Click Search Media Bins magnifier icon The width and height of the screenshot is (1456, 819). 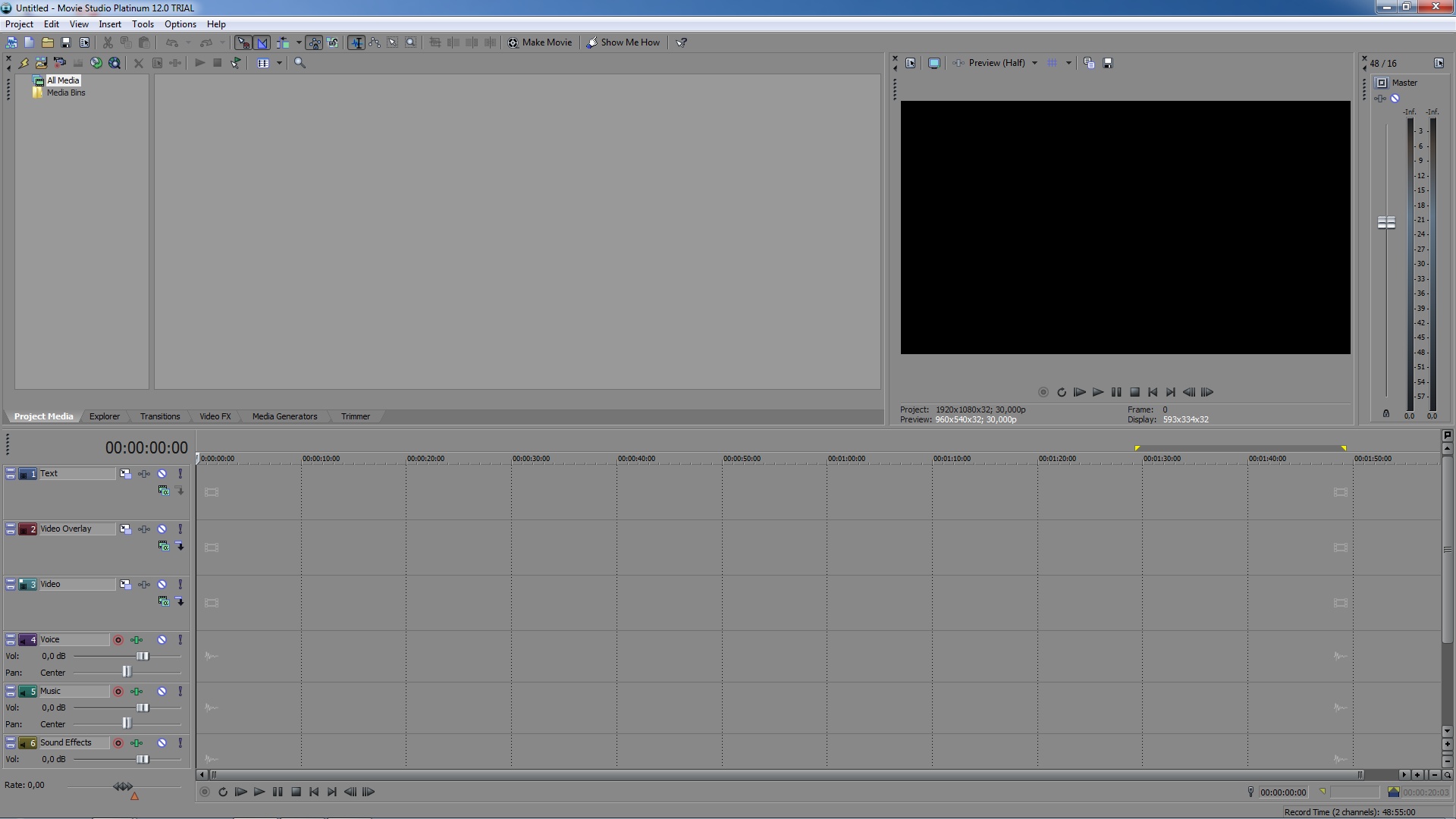click(x=300, y=63)
